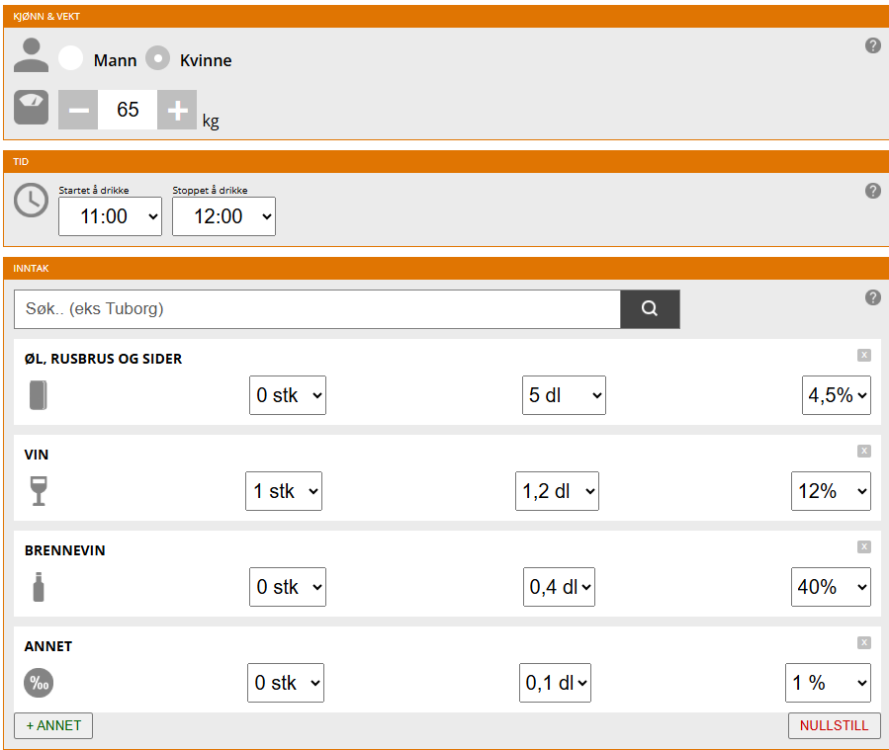Click the + ANNET button
889x750 pixels.
pyautogui.click(x=53, y=726)
